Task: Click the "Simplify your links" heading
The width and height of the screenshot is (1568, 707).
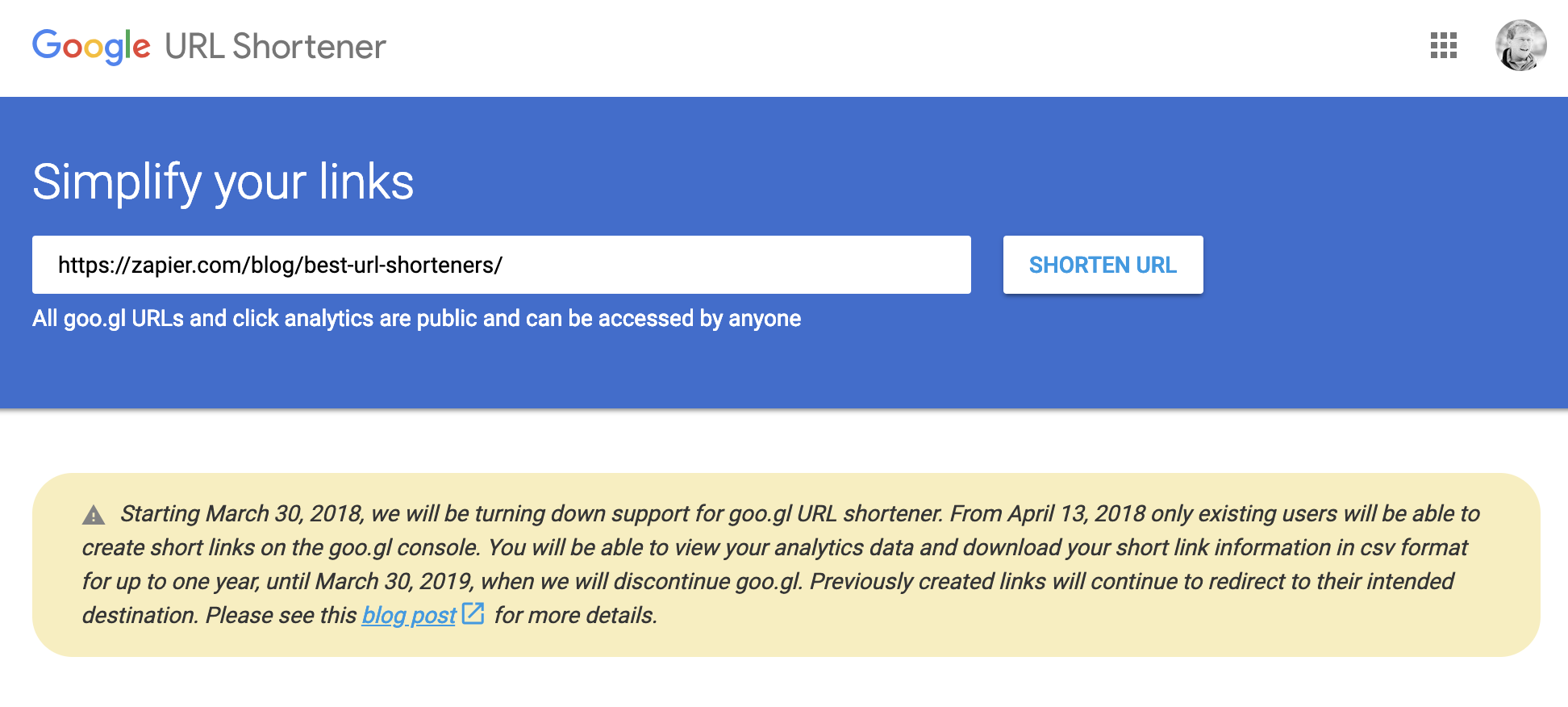Action: [x=223, y=182]
